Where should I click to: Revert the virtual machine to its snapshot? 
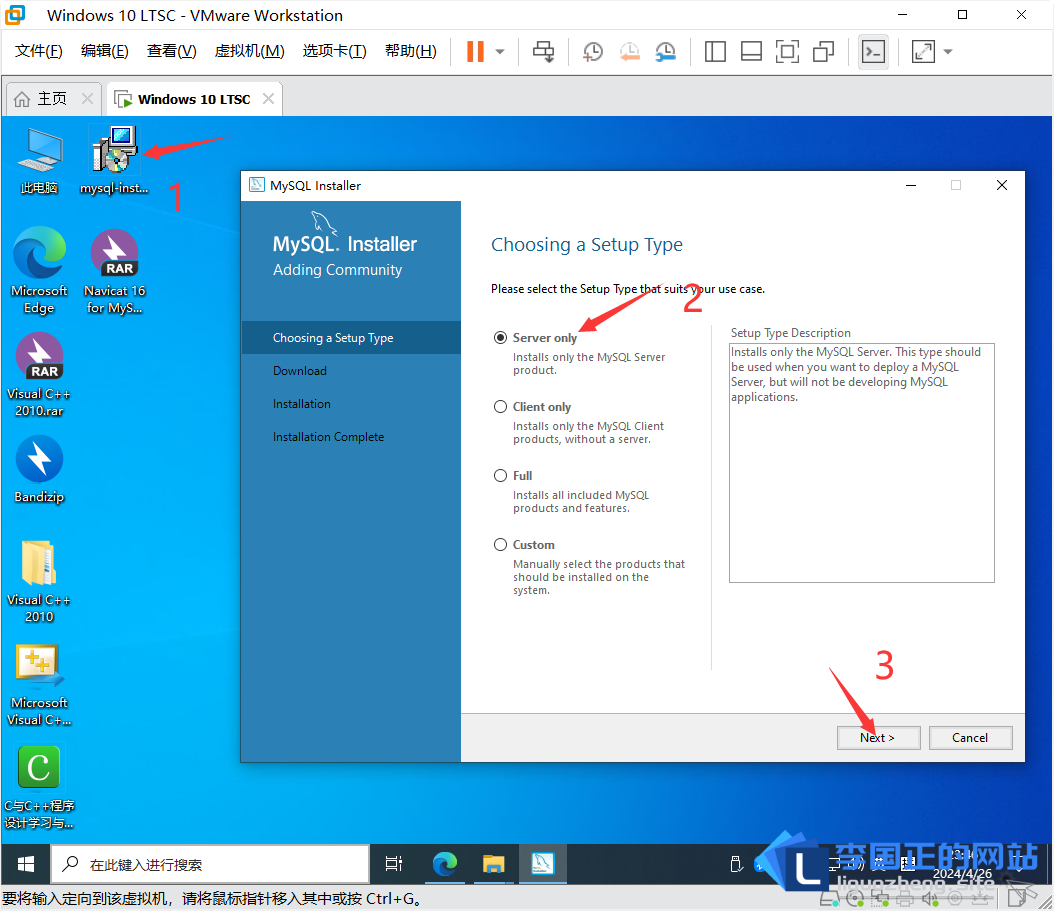[629, 52]
